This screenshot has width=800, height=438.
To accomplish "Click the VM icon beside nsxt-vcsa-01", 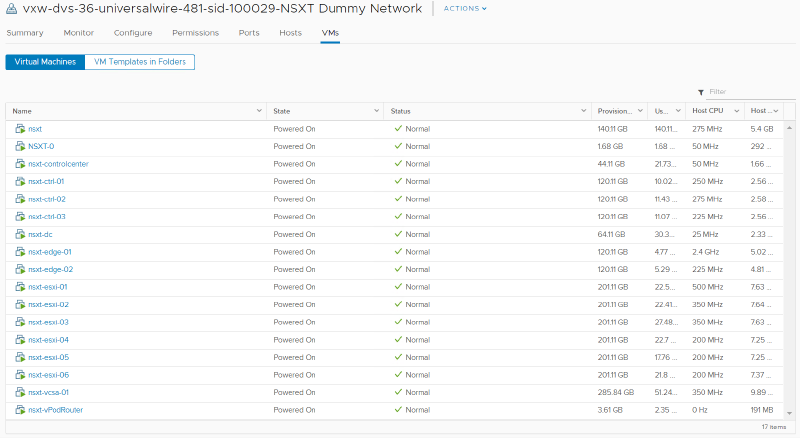I will click(x=20, y=392).
